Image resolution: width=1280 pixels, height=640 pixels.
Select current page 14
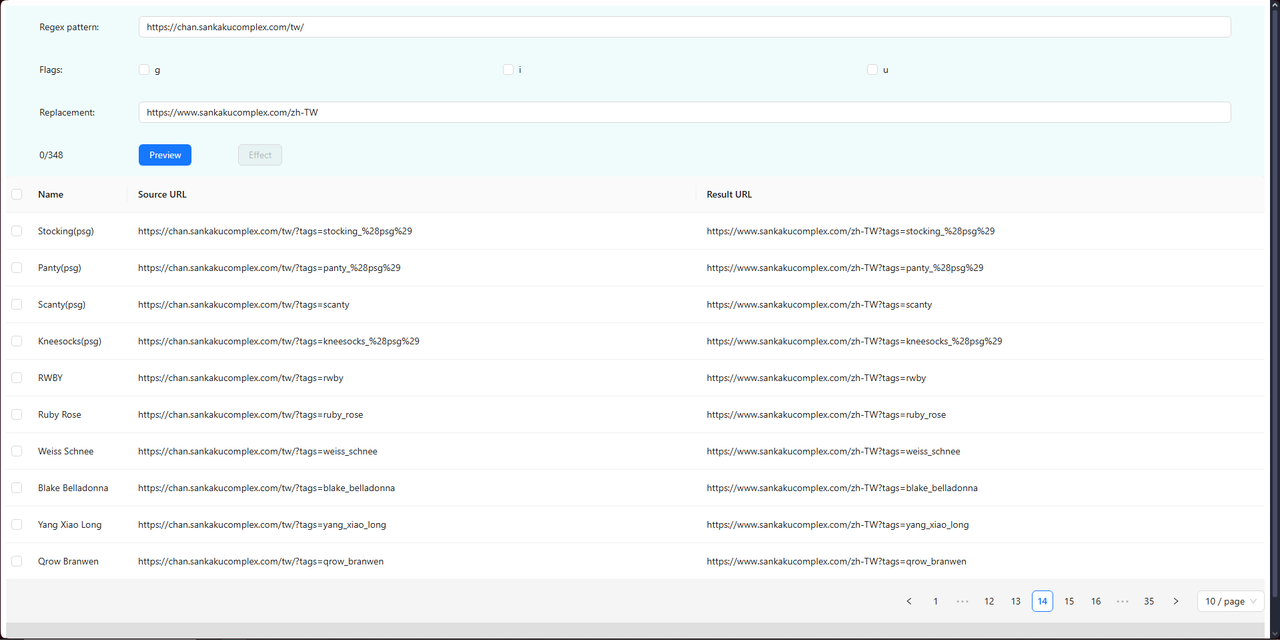(x=1042, y=601)
